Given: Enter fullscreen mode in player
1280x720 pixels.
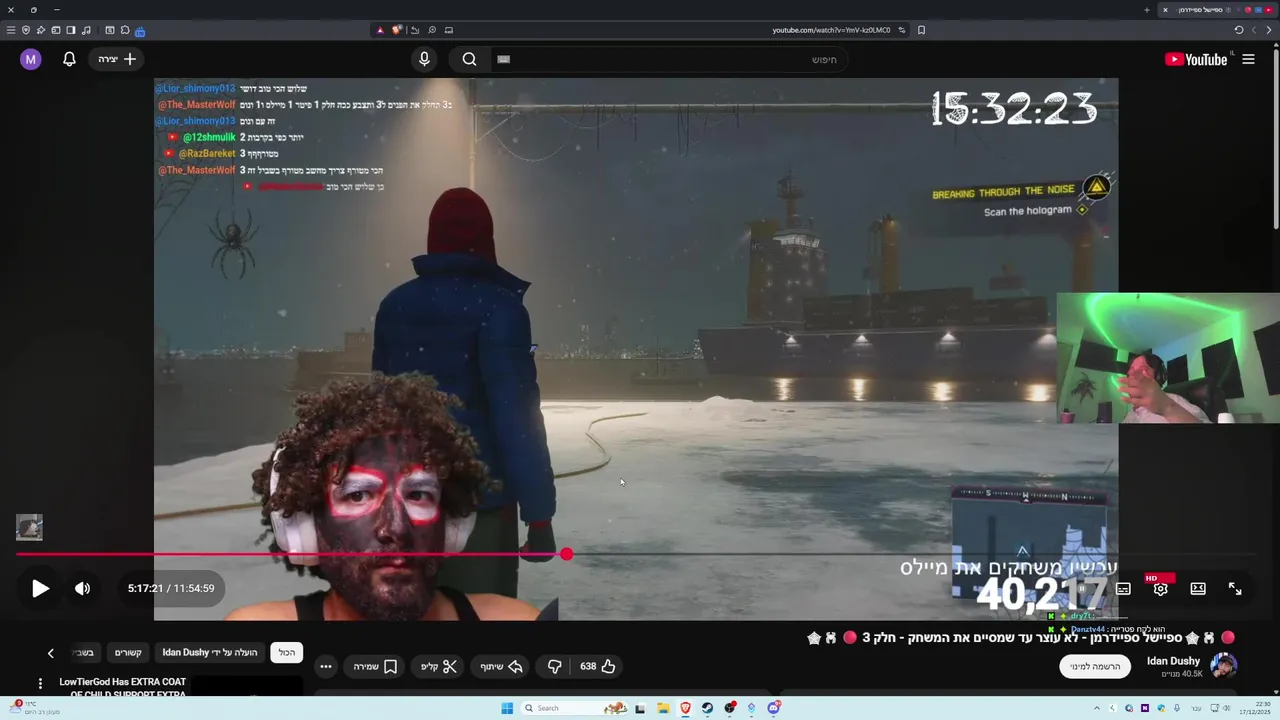Looking at the screenshot, I should tap(1235, 589).
